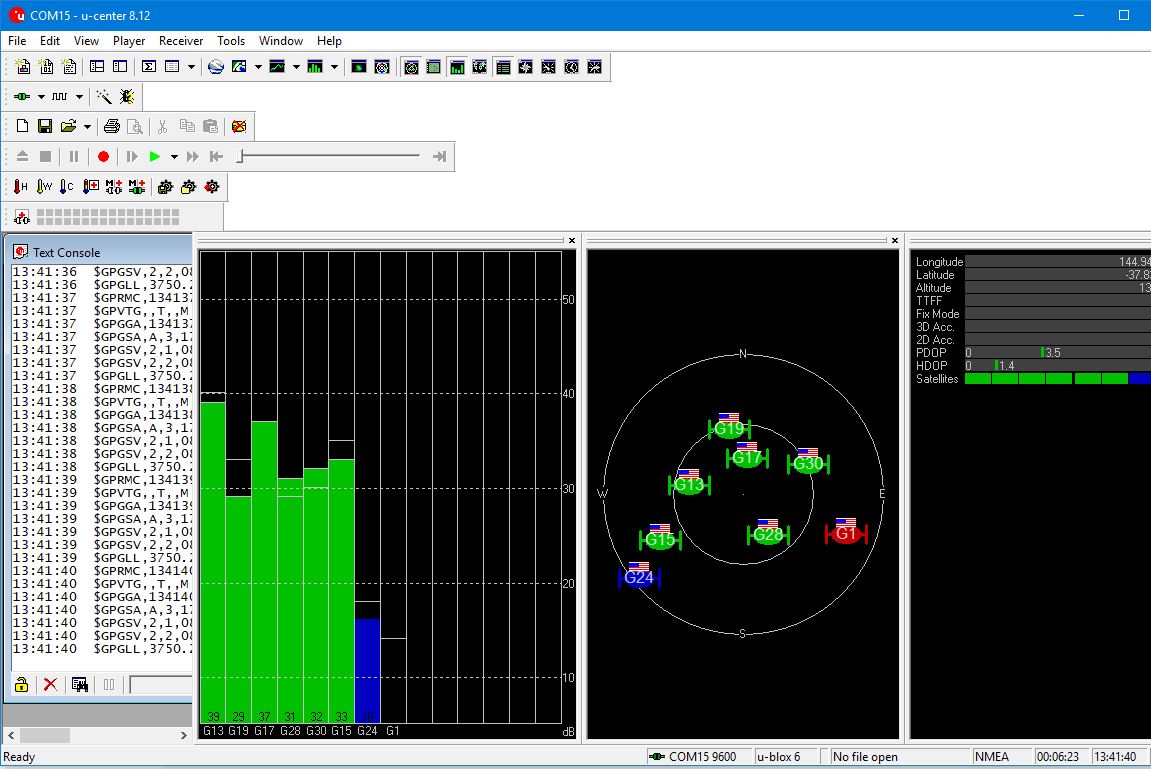Click the autobauding magic wand icon
This screenshot has height=769, width=1151.
click(104, 96)
